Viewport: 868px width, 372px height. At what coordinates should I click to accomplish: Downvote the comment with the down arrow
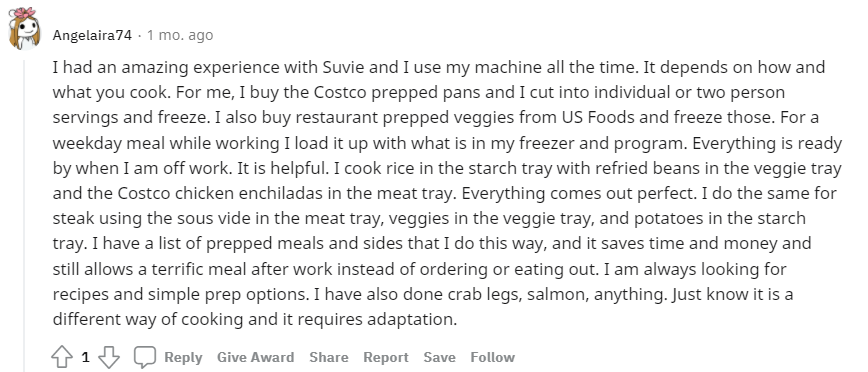click(108, 357)
